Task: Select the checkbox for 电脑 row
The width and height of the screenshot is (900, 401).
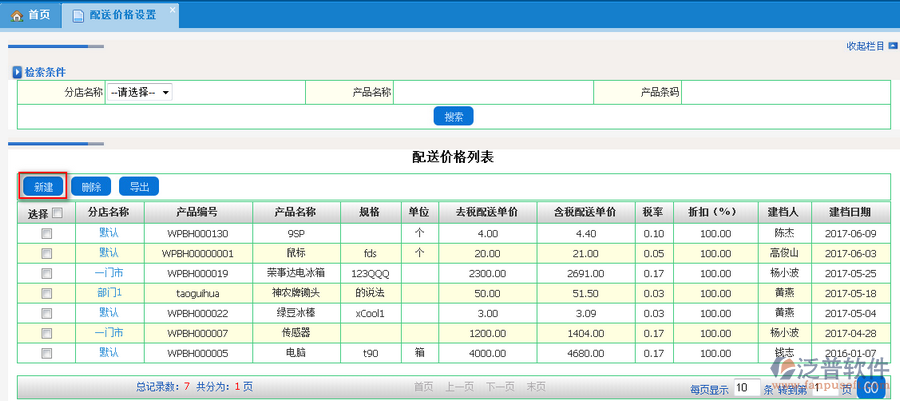Action: point(46,353)
